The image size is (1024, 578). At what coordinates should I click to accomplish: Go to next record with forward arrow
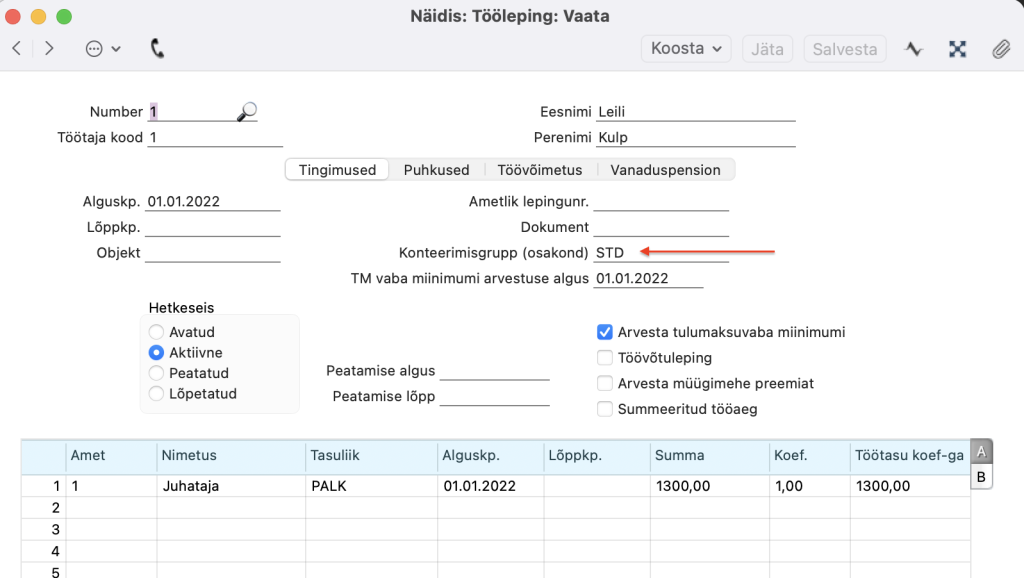49,48
